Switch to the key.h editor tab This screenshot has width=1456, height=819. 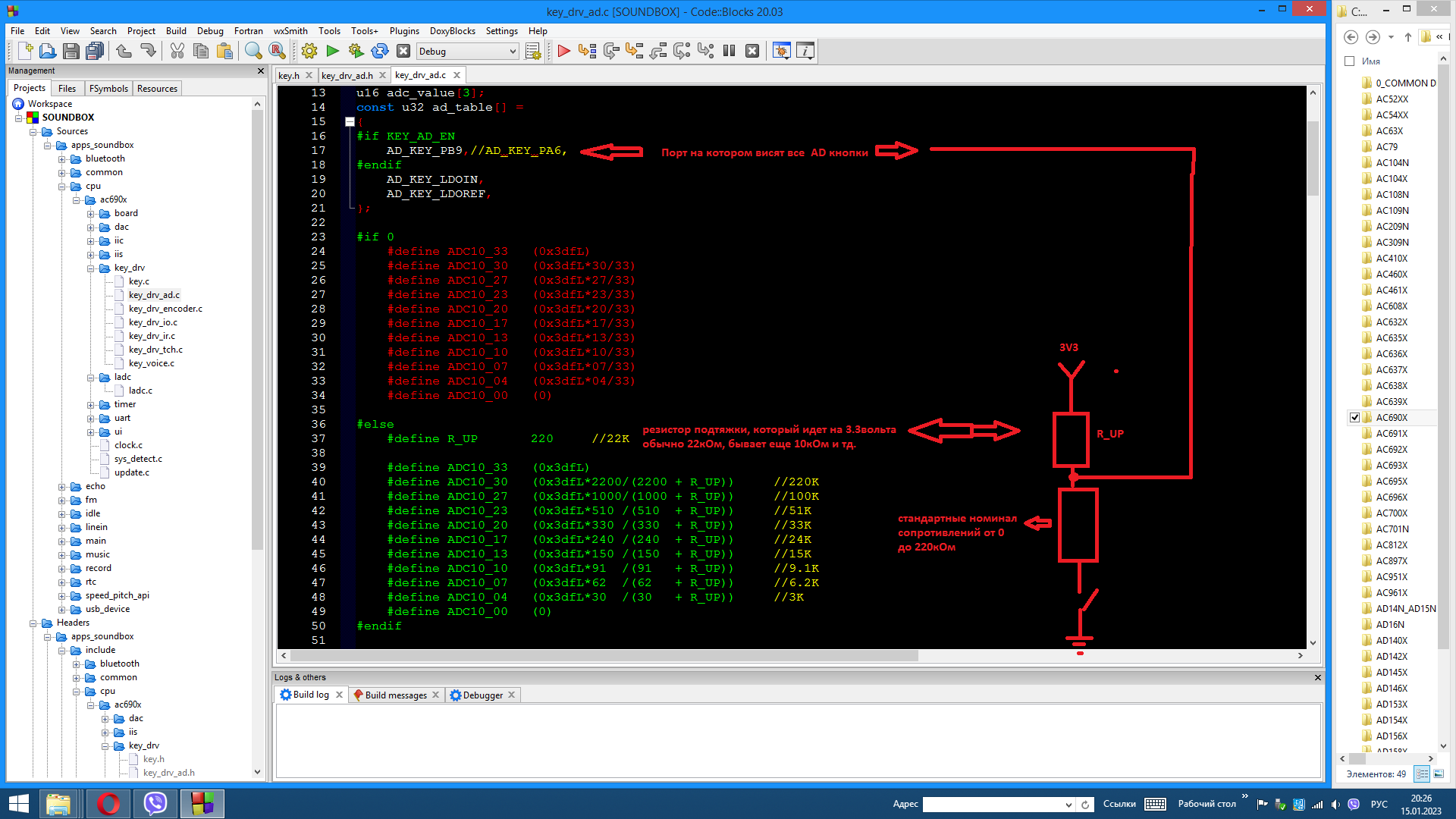[x=288, y=76]
